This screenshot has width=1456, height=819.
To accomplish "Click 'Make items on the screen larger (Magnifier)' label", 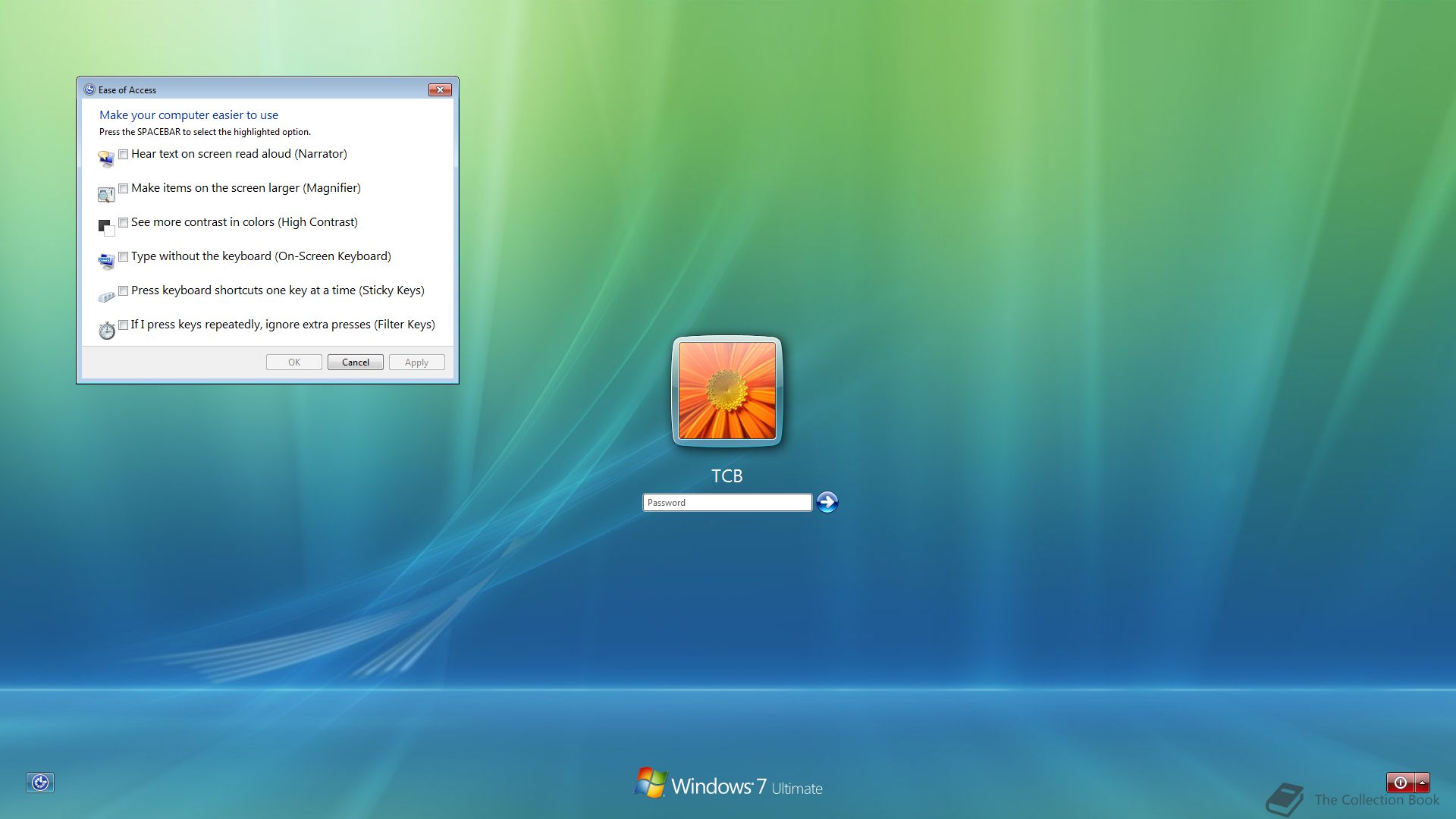I will click(x=246, y=188).
